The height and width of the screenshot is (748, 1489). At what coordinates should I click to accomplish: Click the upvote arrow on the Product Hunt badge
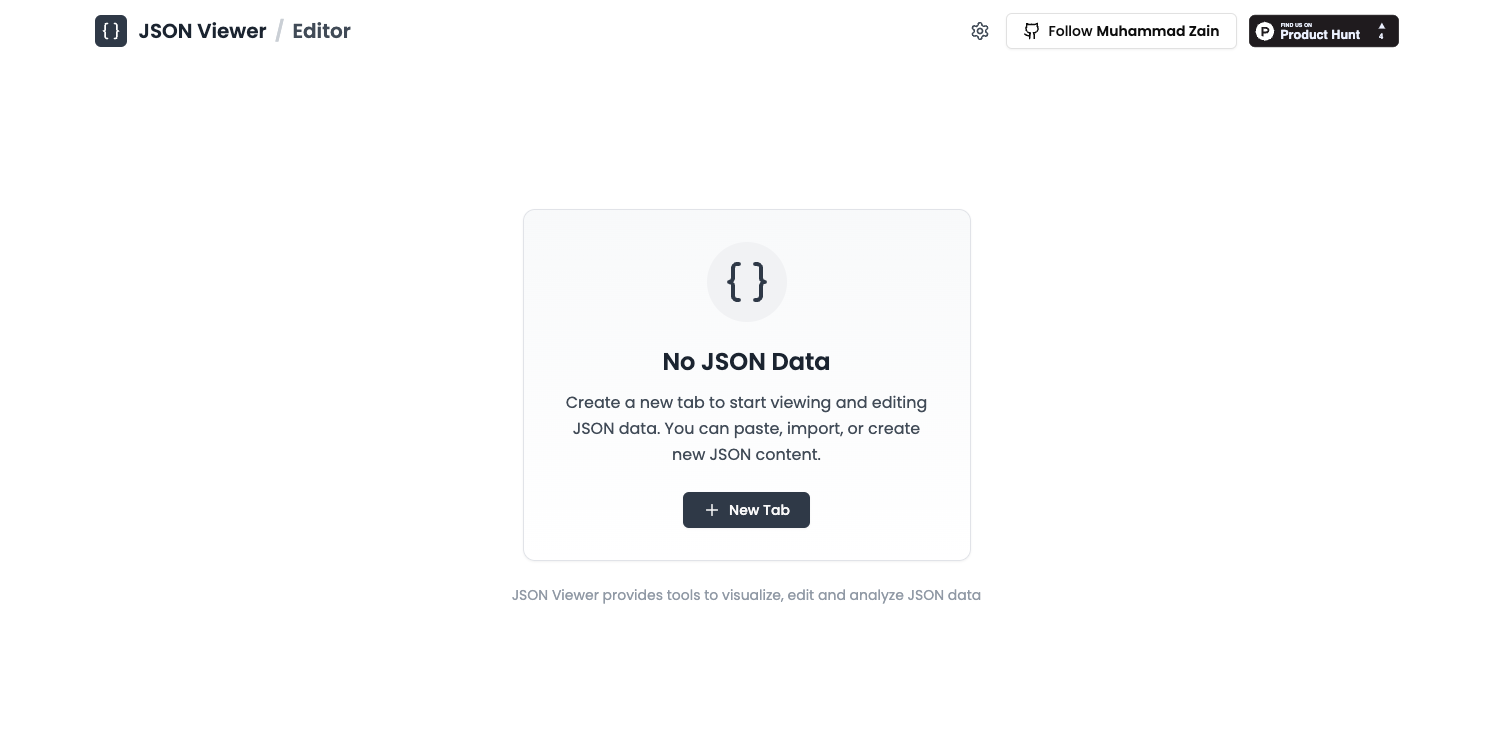point(1381,27)
